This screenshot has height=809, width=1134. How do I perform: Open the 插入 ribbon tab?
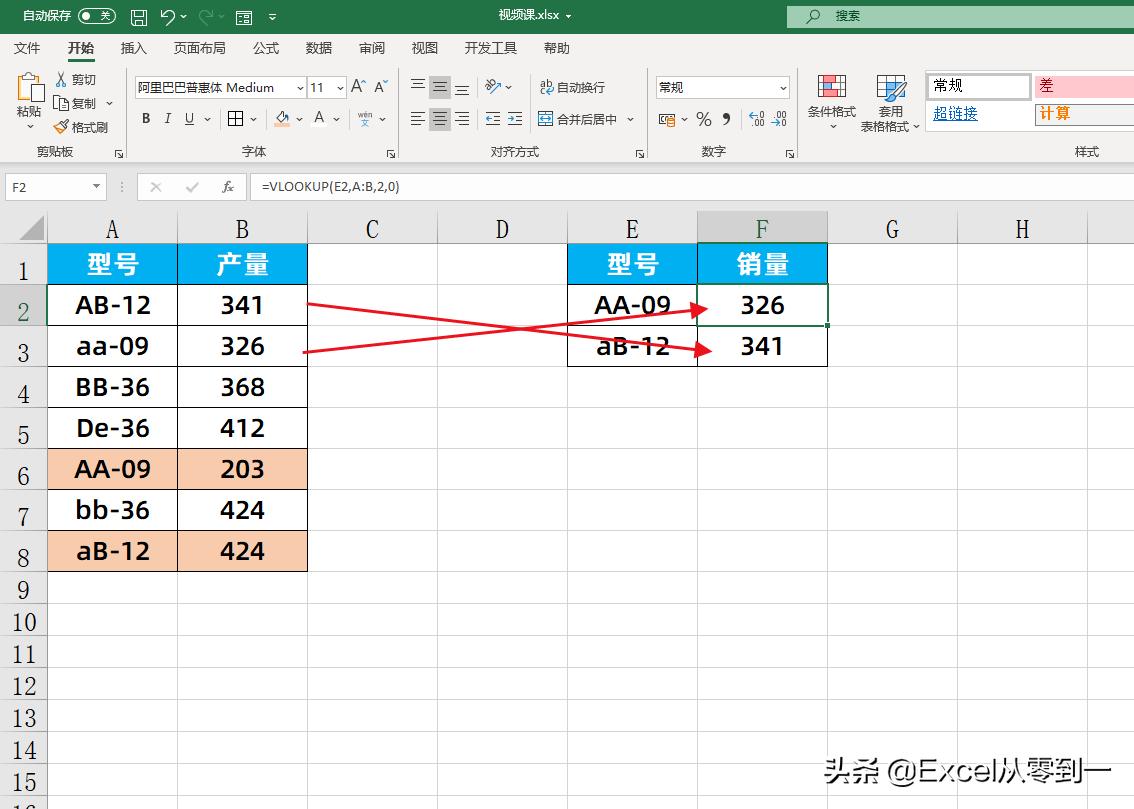[135, 47]
